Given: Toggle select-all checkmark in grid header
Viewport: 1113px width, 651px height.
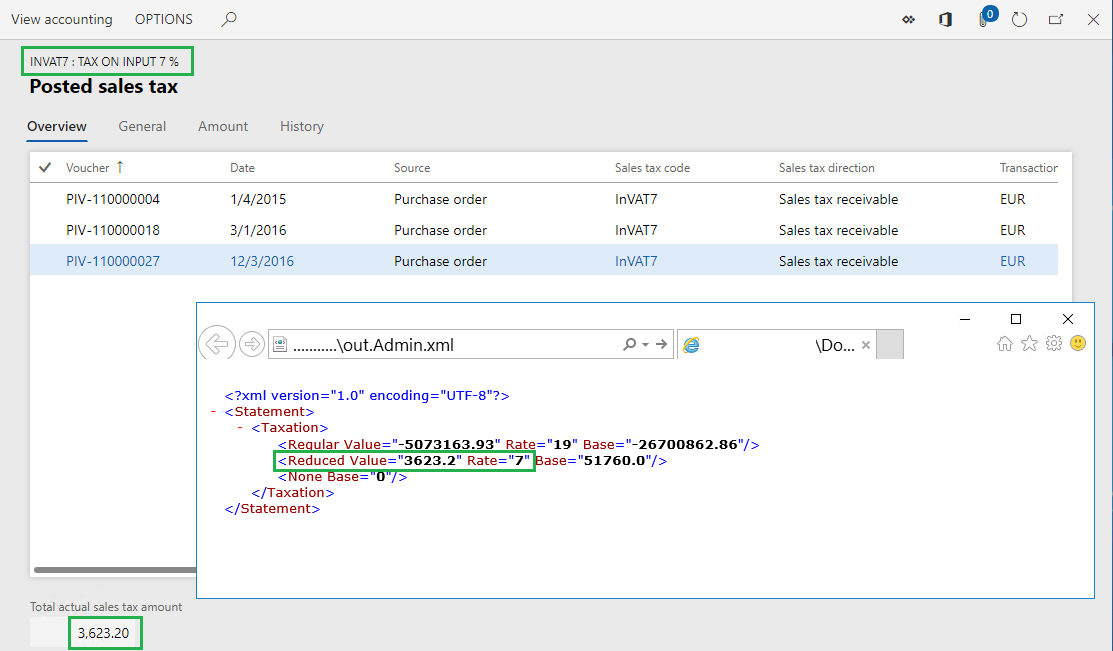Looking at the screenshot, I should tap(45, 168).
